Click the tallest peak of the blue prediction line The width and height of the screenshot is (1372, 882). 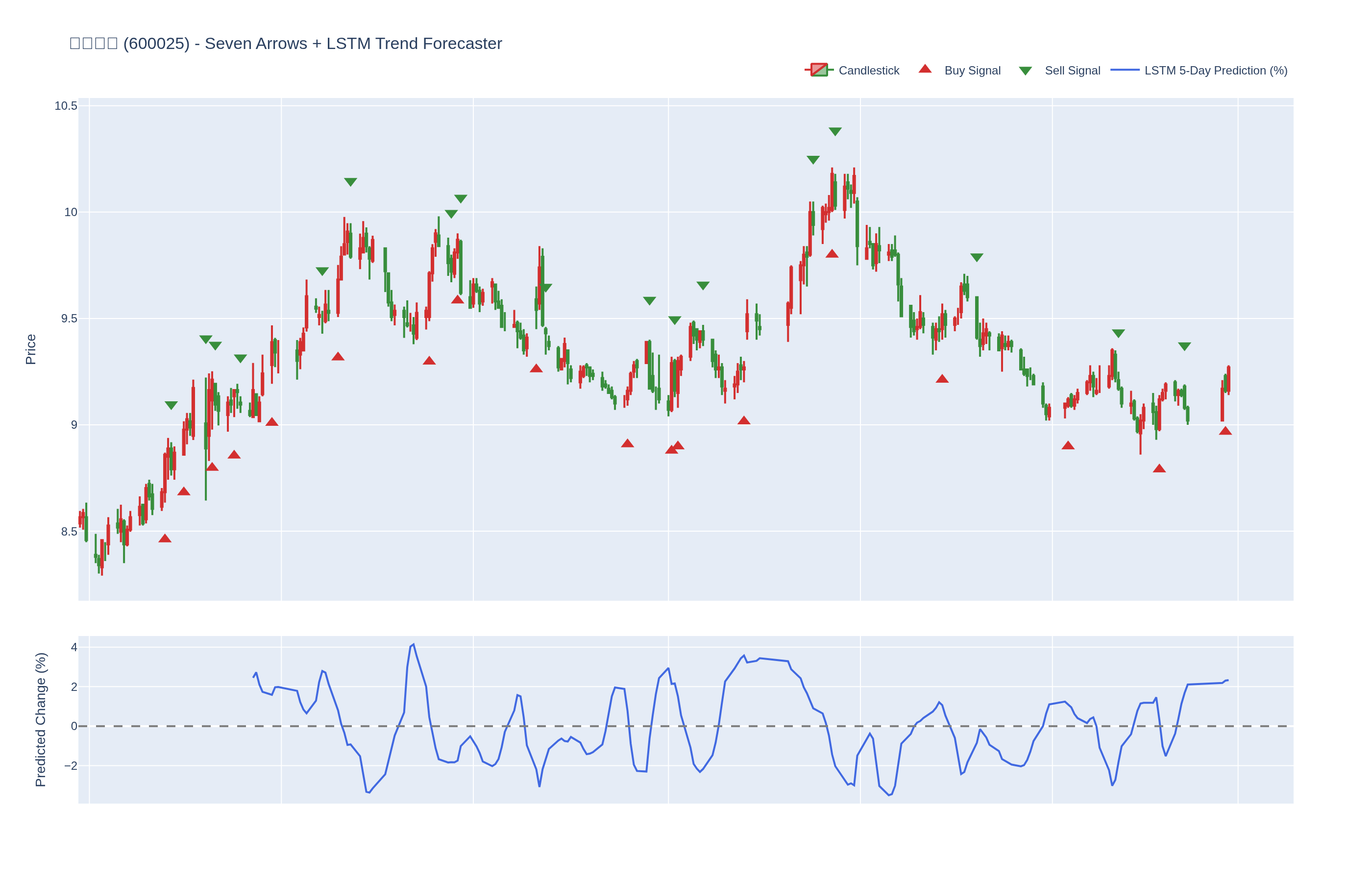pyautogui.click(x=414, y=644)
